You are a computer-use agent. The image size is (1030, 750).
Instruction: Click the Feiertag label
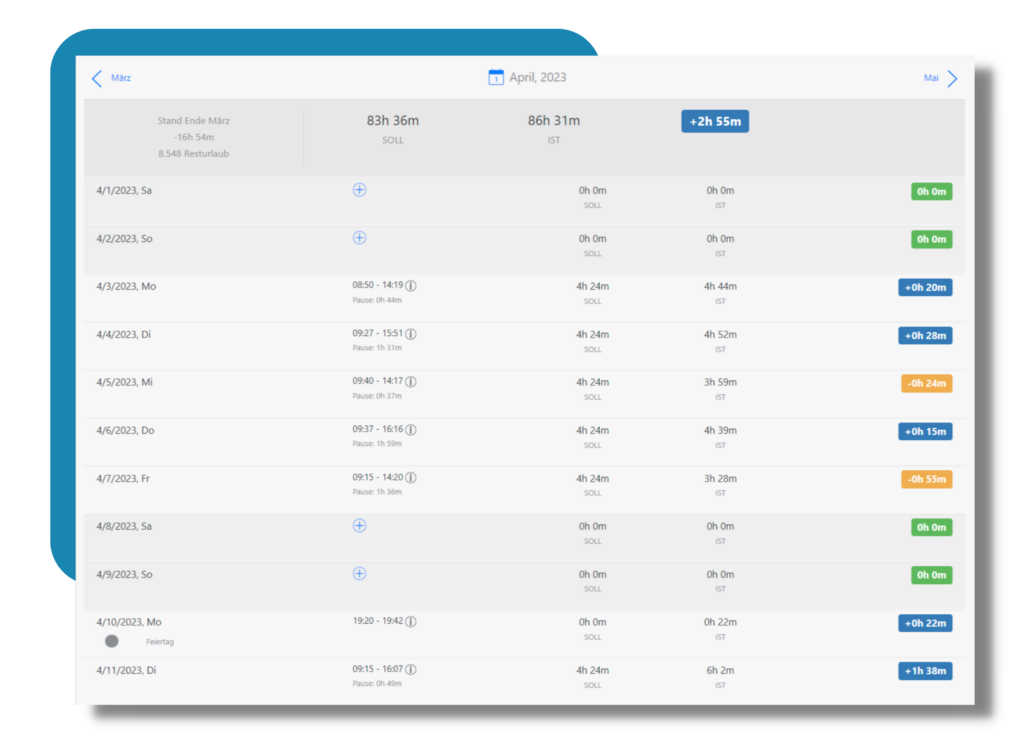[160, 642]
